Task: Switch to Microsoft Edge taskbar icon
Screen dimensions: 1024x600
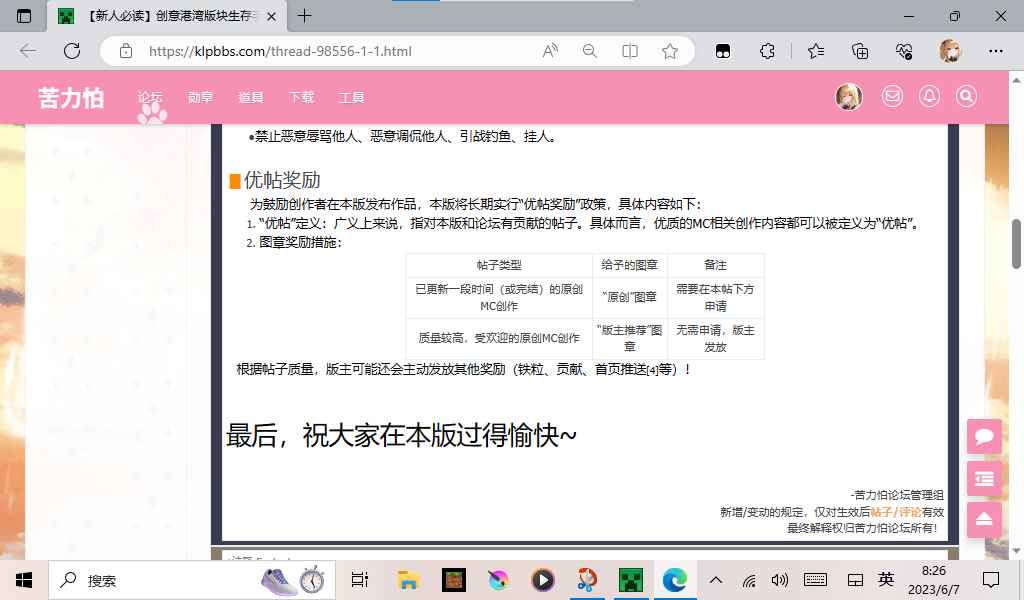Action: coord(675,580)
